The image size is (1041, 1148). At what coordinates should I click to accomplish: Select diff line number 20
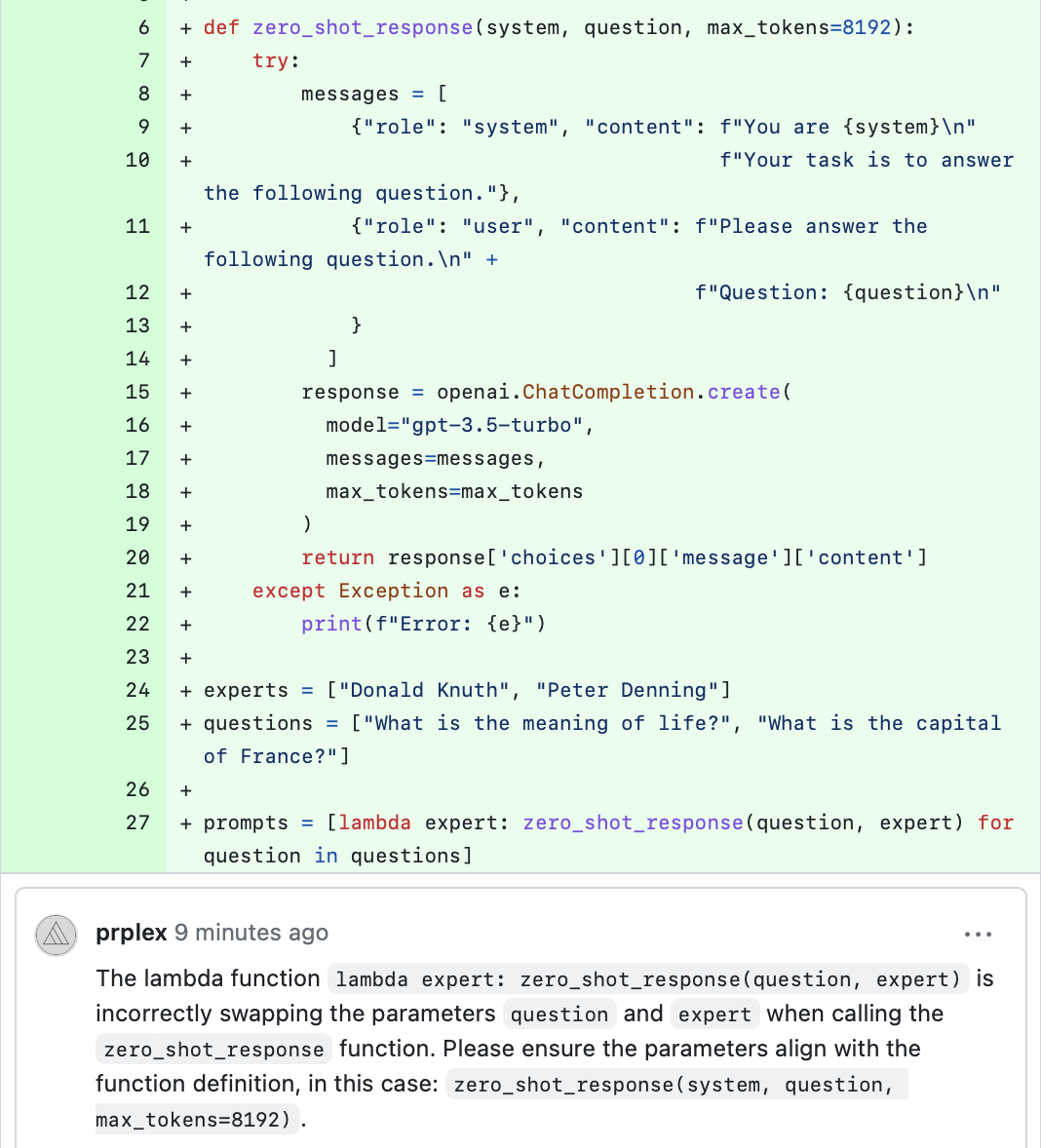pos(138,557)
